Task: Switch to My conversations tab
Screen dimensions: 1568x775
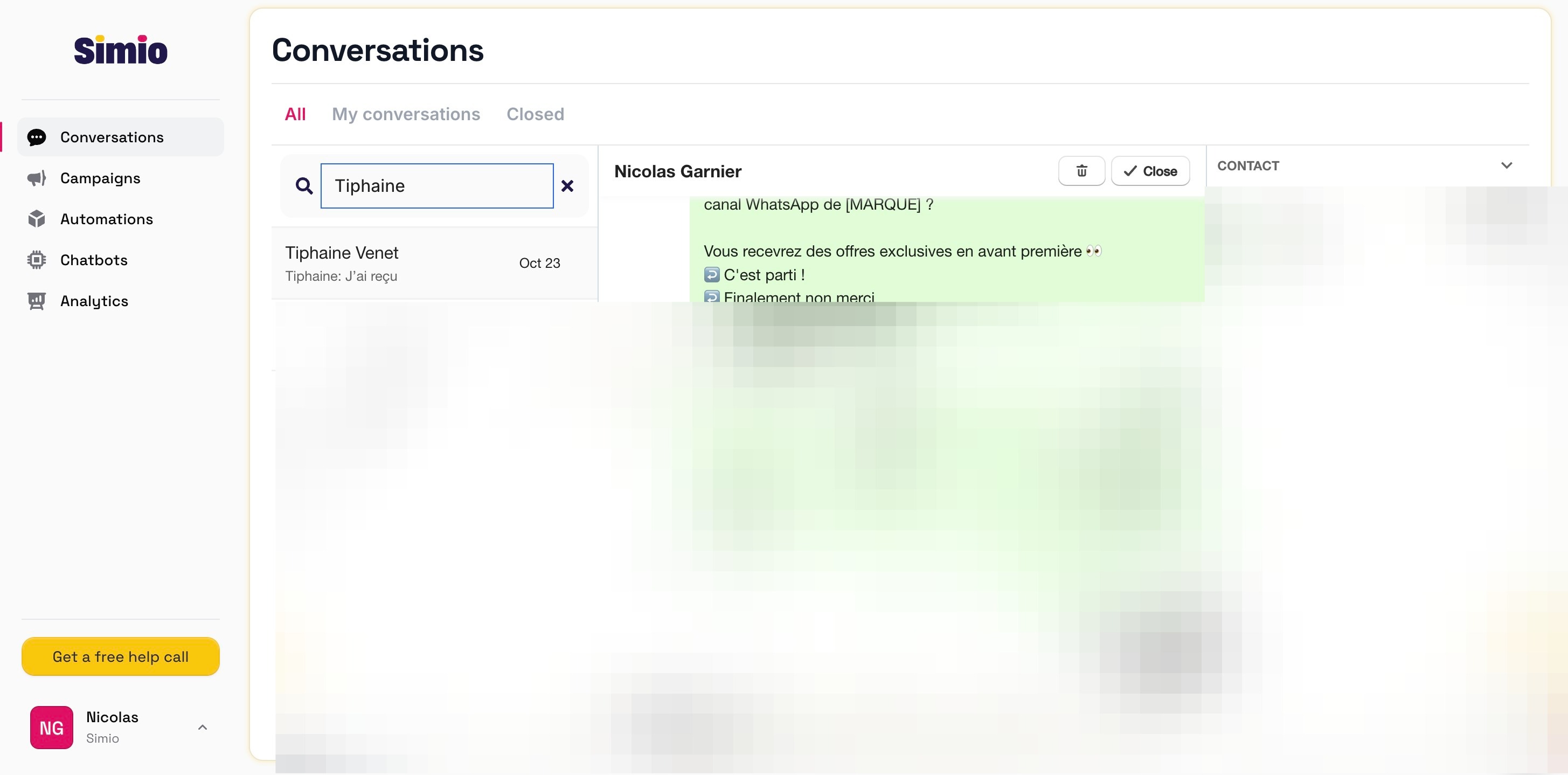Action: pyautogui.click(x=405, y=114)
